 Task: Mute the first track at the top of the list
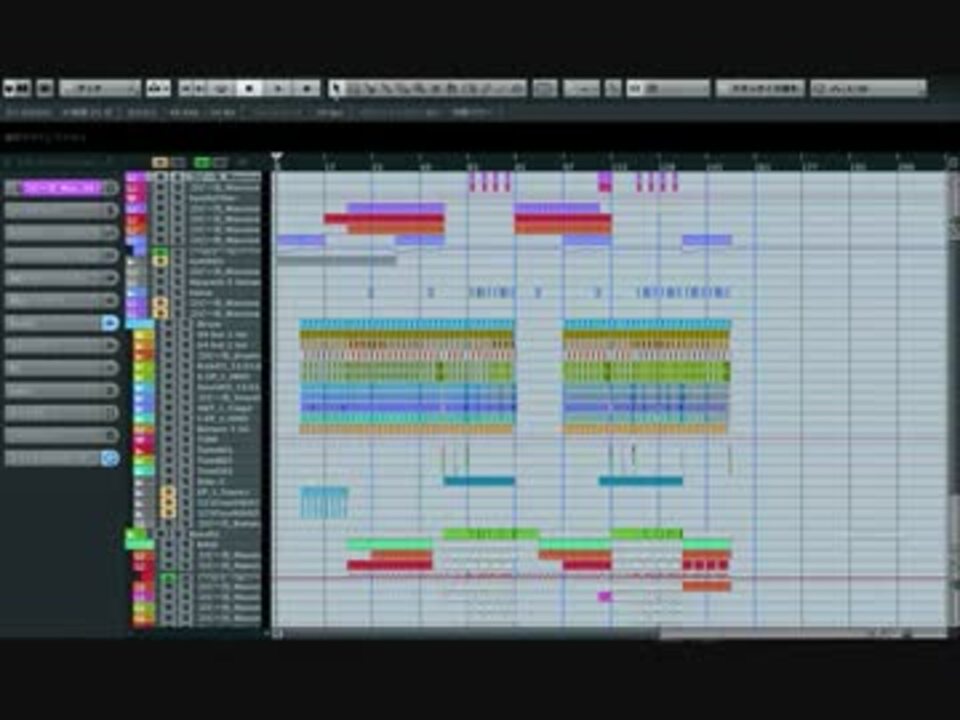(160, 177)
